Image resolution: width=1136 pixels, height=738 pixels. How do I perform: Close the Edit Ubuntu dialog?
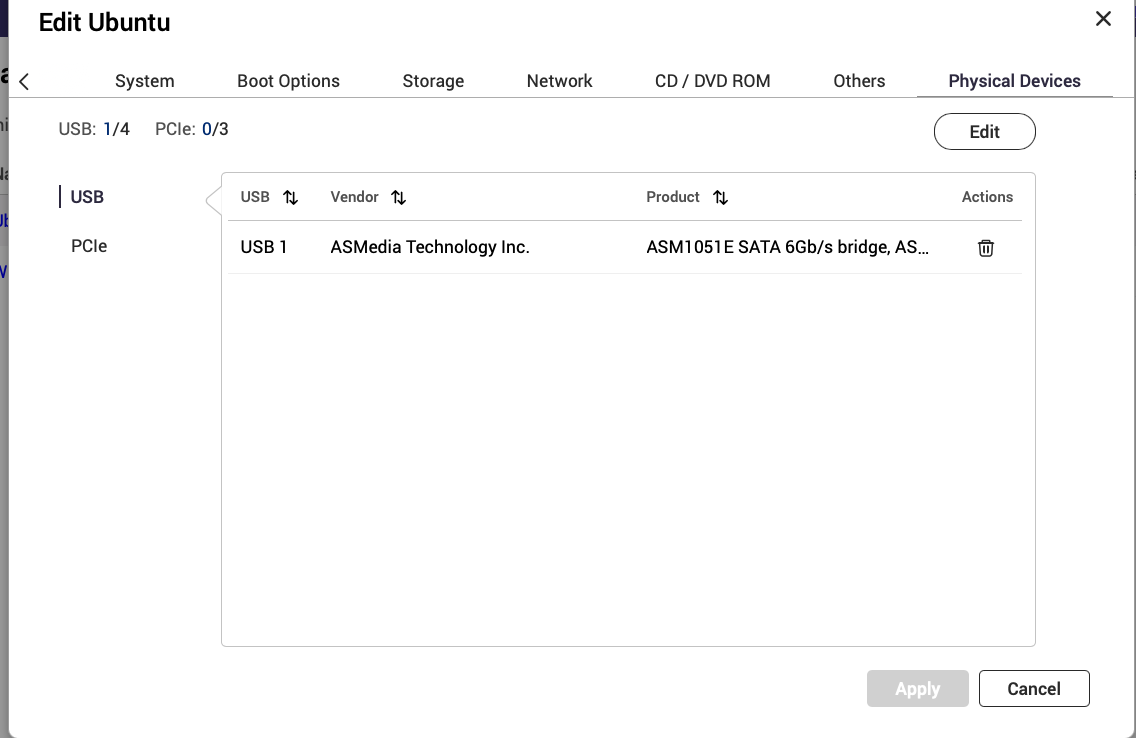[x=1103, y=19]
